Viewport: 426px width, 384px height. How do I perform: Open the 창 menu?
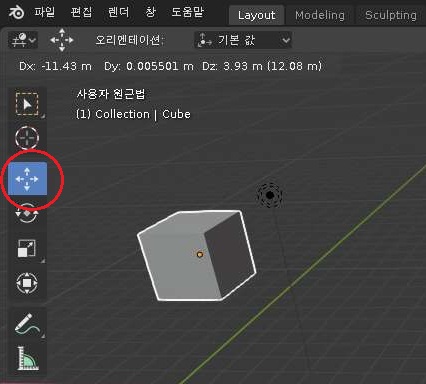(x=150, y=13)
